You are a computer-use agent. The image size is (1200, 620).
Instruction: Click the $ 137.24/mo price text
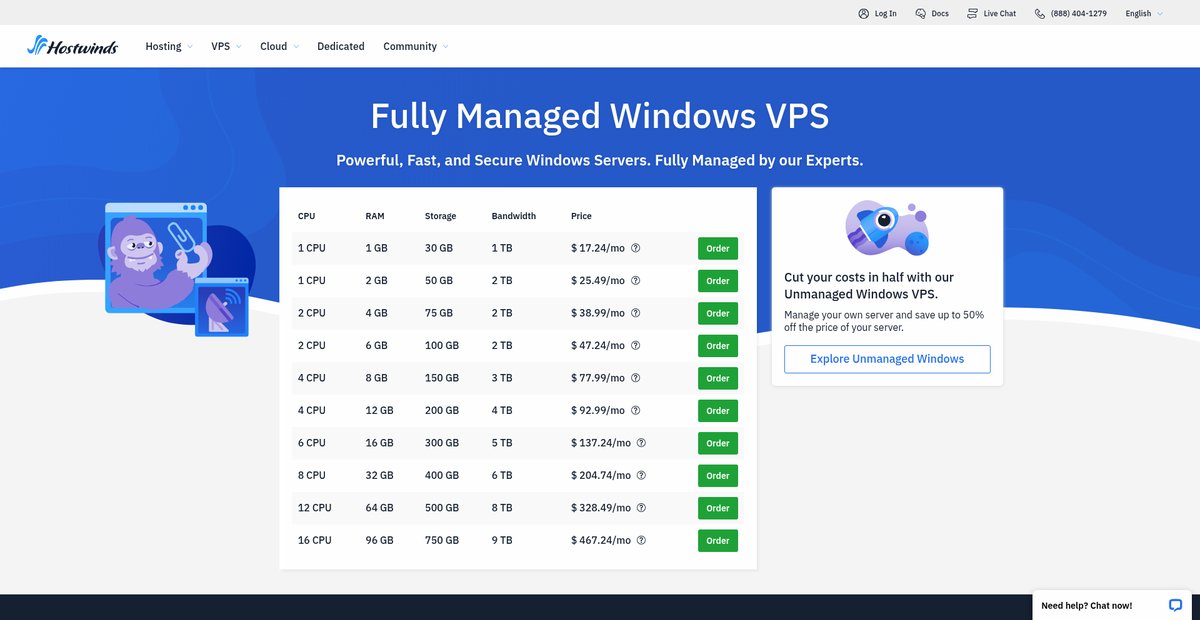(x=601, y=443)
